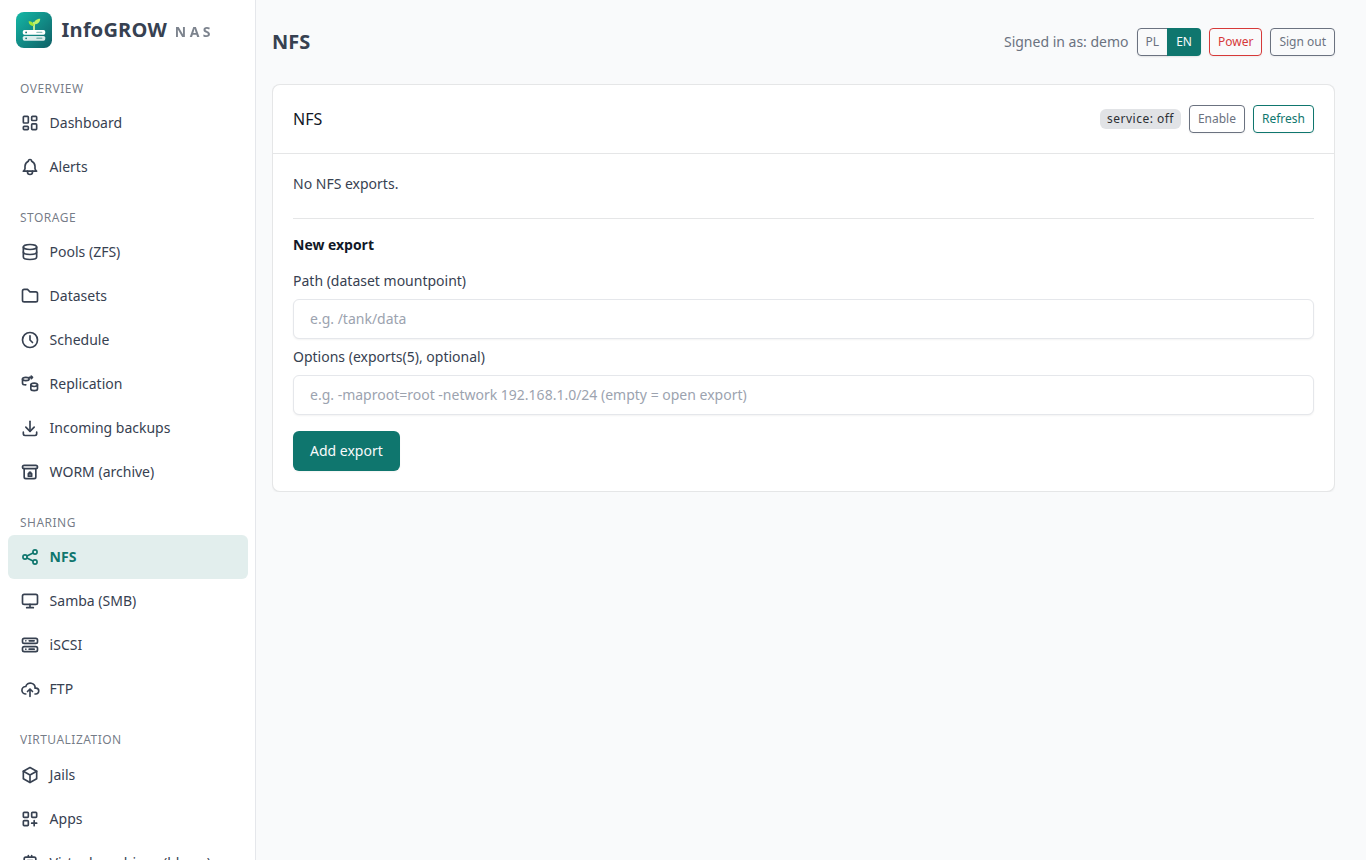Go to Dashboard label in sidebar
Image resolution: width=1366 pixels, height=860 pixels.
[x=86, y=123]
